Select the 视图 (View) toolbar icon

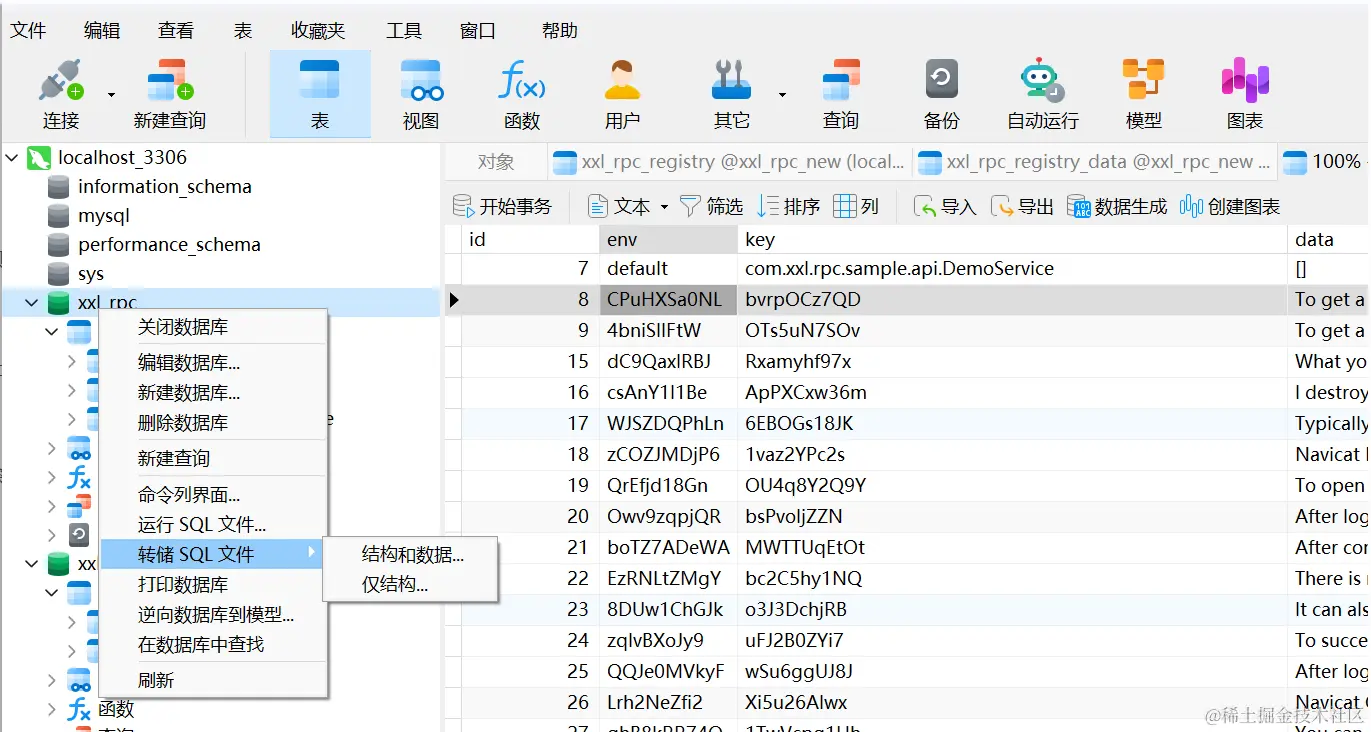(421, 93)
